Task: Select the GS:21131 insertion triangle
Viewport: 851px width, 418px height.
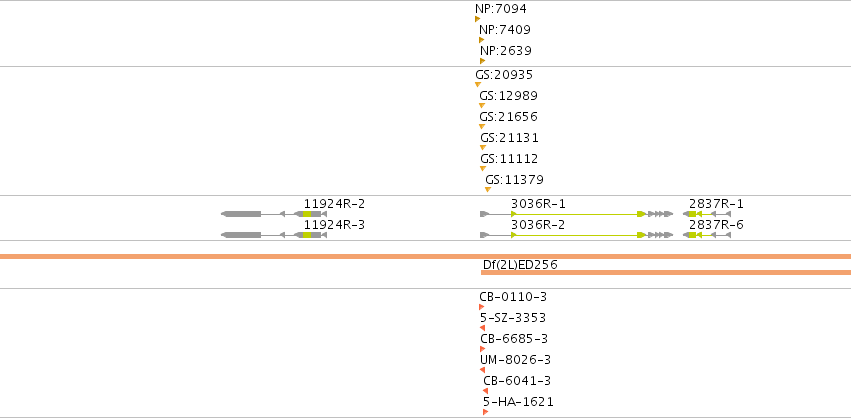Action: (482, 147)
